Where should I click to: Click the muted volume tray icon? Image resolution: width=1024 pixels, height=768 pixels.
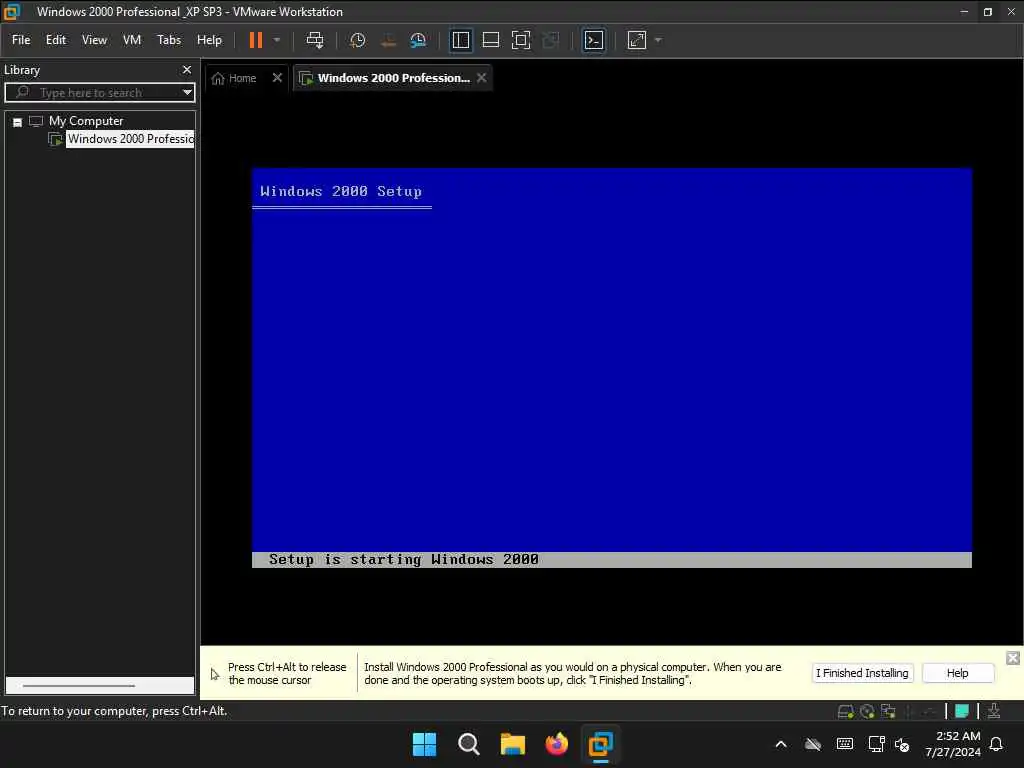click(902, 744)
